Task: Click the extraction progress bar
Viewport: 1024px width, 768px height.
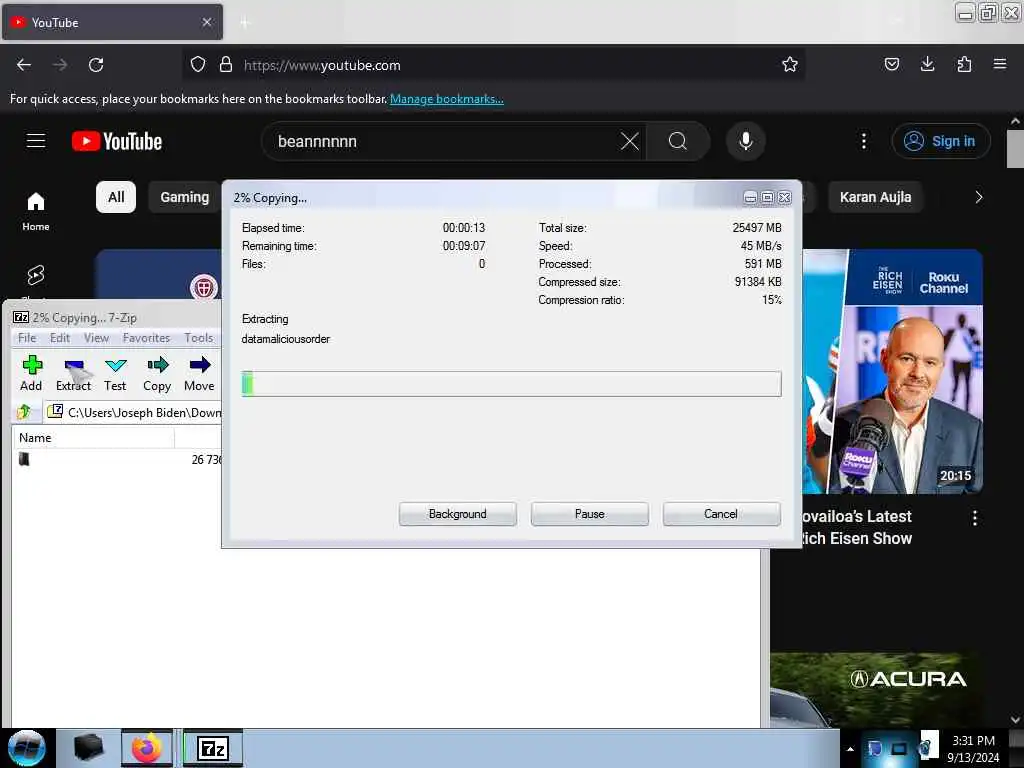Action: coord(511,384)
